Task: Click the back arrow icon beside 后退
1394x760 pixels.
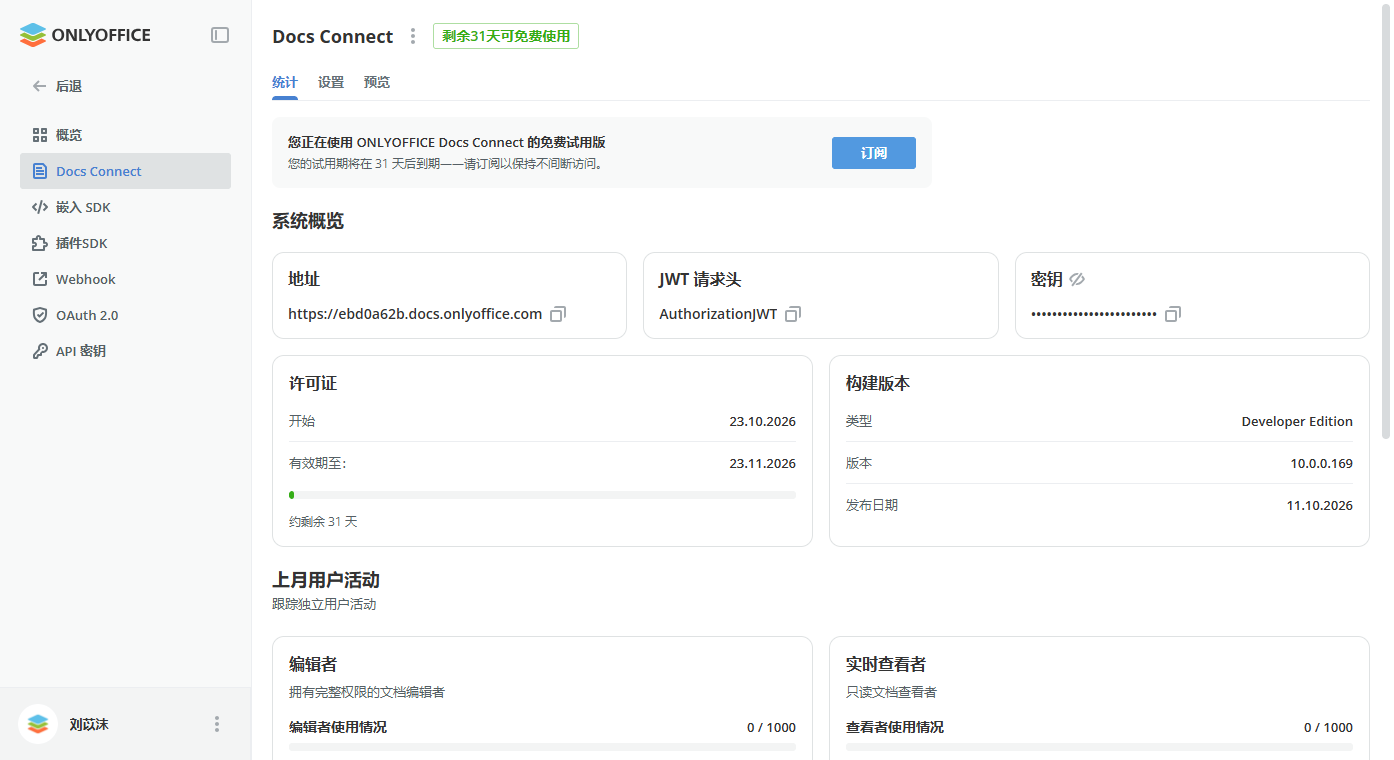Action: [40, 86]
